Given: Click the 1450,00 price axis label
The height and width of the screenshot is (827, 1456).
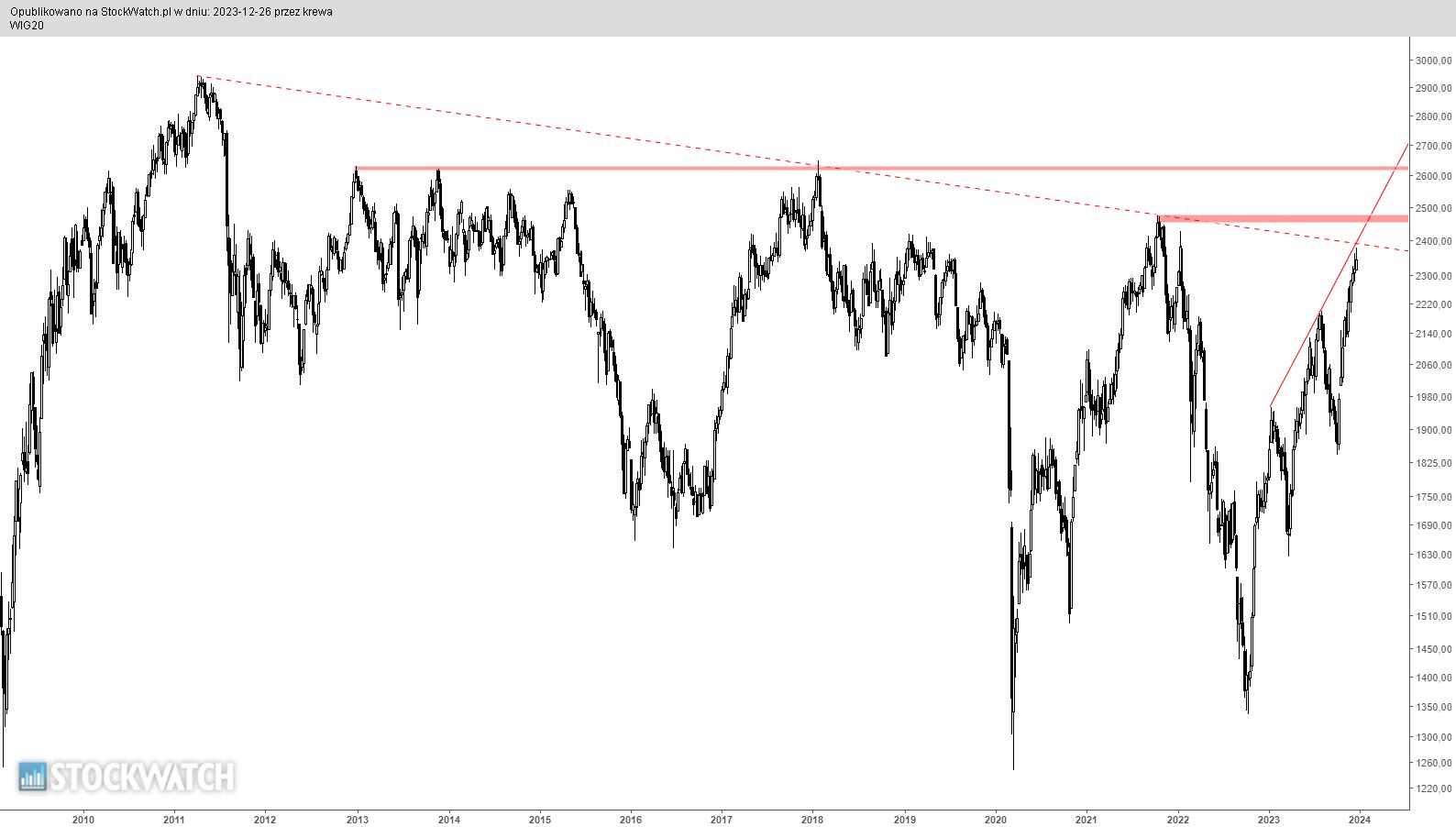Looking at the screenshot, I should pos(1433,650).
